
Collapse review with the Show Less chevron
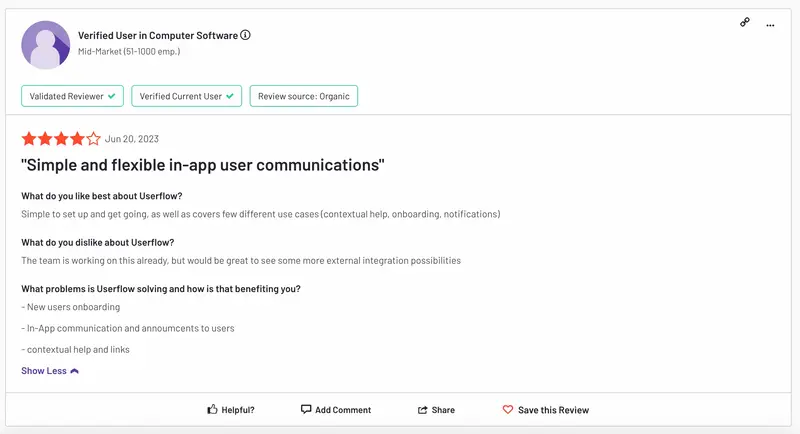74,371
